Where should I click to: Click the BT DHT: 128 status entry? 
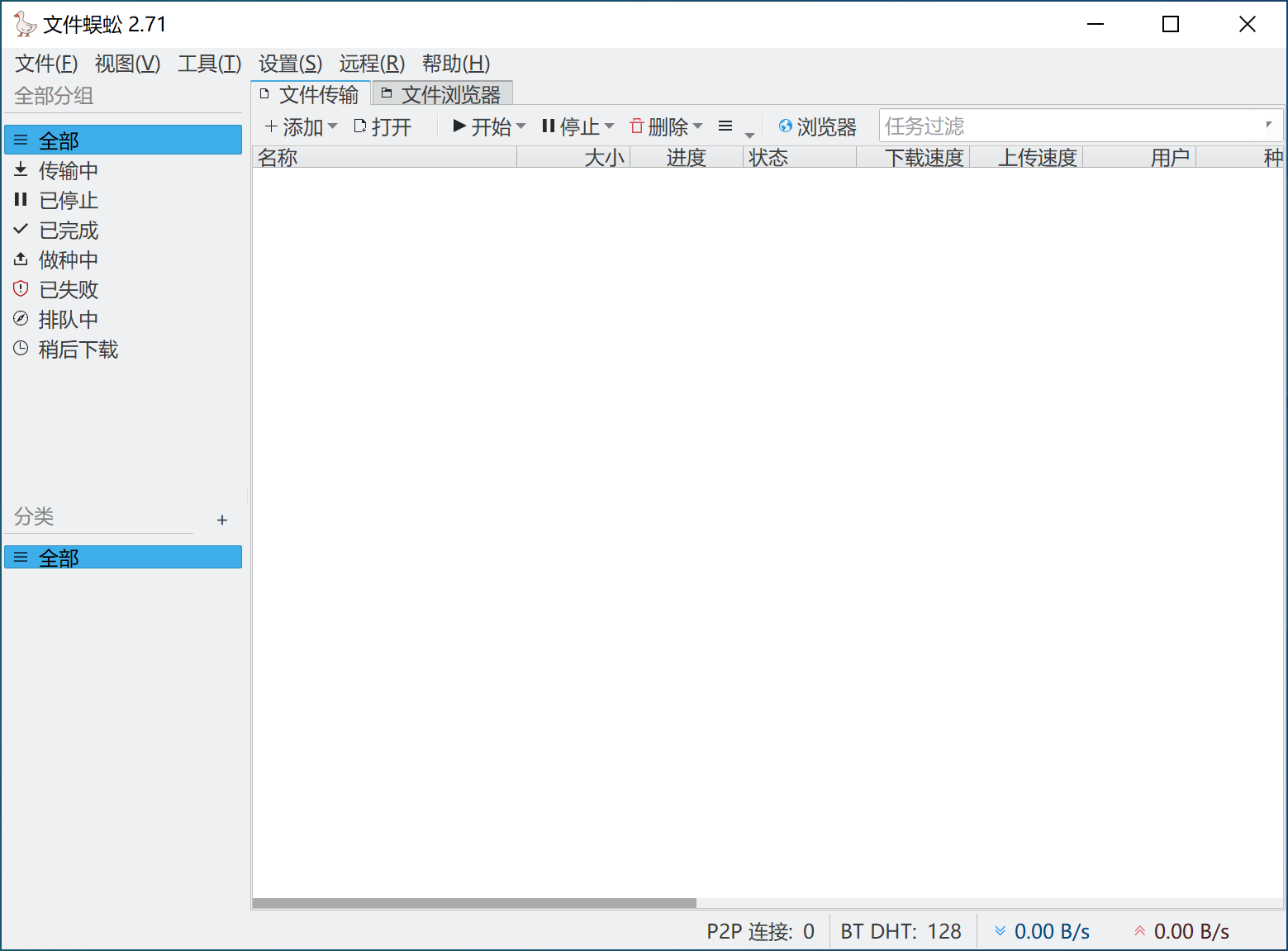(901, 931)
